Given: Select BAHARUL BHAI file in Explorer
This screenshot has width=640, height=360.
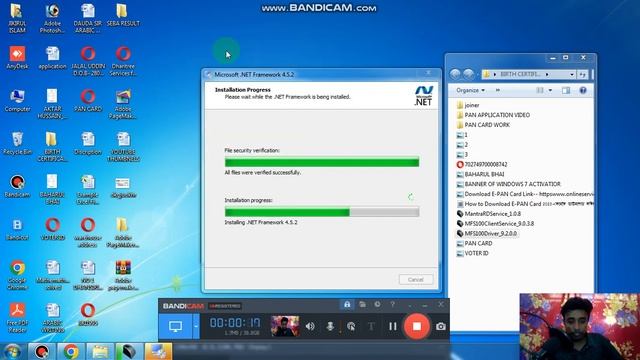Looking at the screenshot, I should pyautogui.click(x=480, y=174).
